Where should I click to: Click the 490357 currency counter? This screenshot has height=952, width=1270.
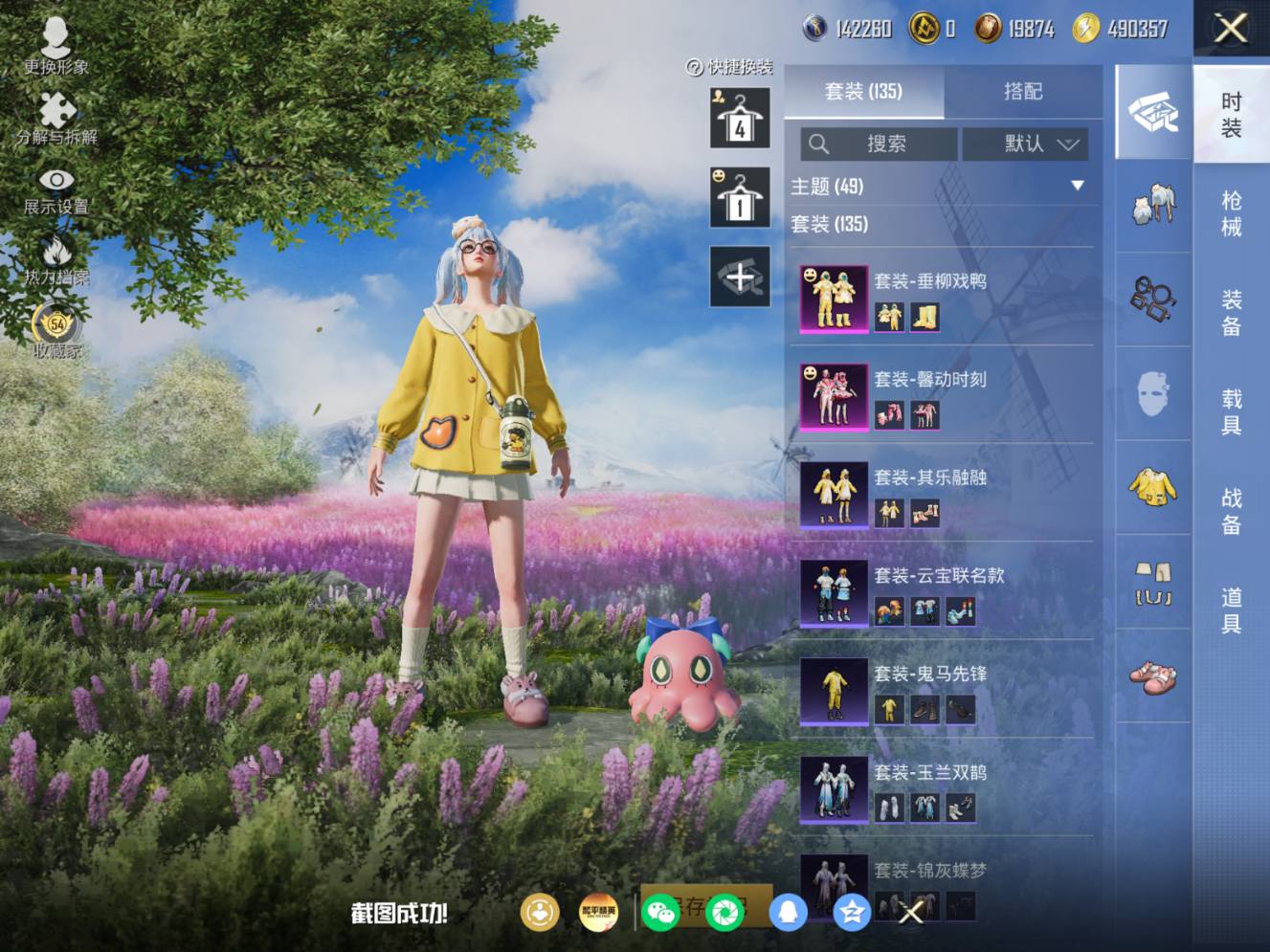(x=1120, y=29)
